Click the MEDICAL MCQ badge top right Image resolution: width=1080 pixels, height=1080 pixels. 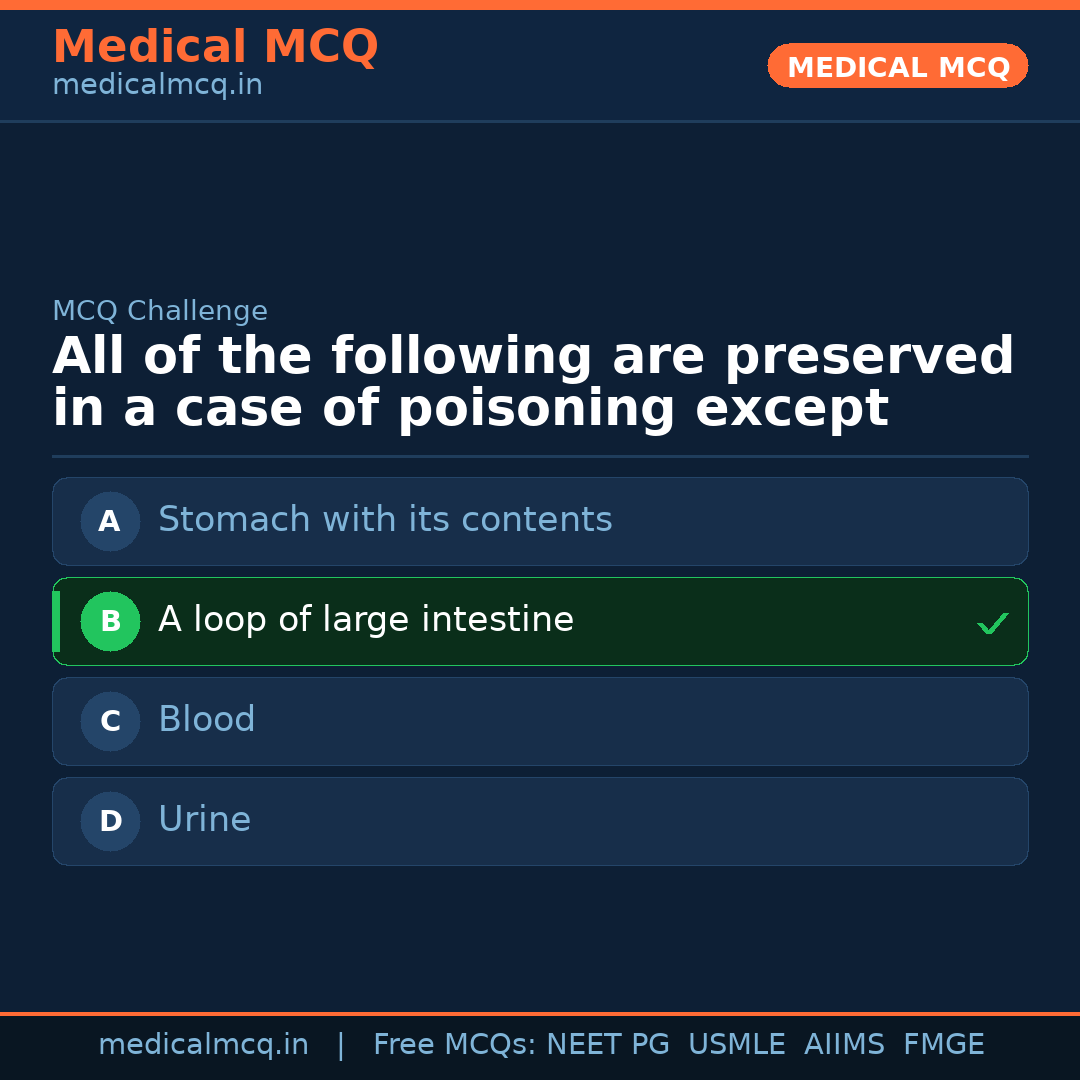[x=897, y=66]
